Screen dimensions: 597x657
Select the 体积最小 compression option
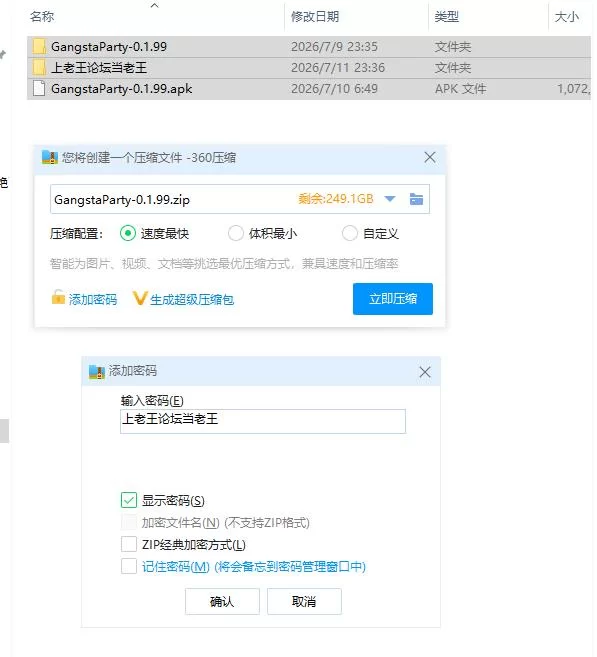tap(235, 233)
